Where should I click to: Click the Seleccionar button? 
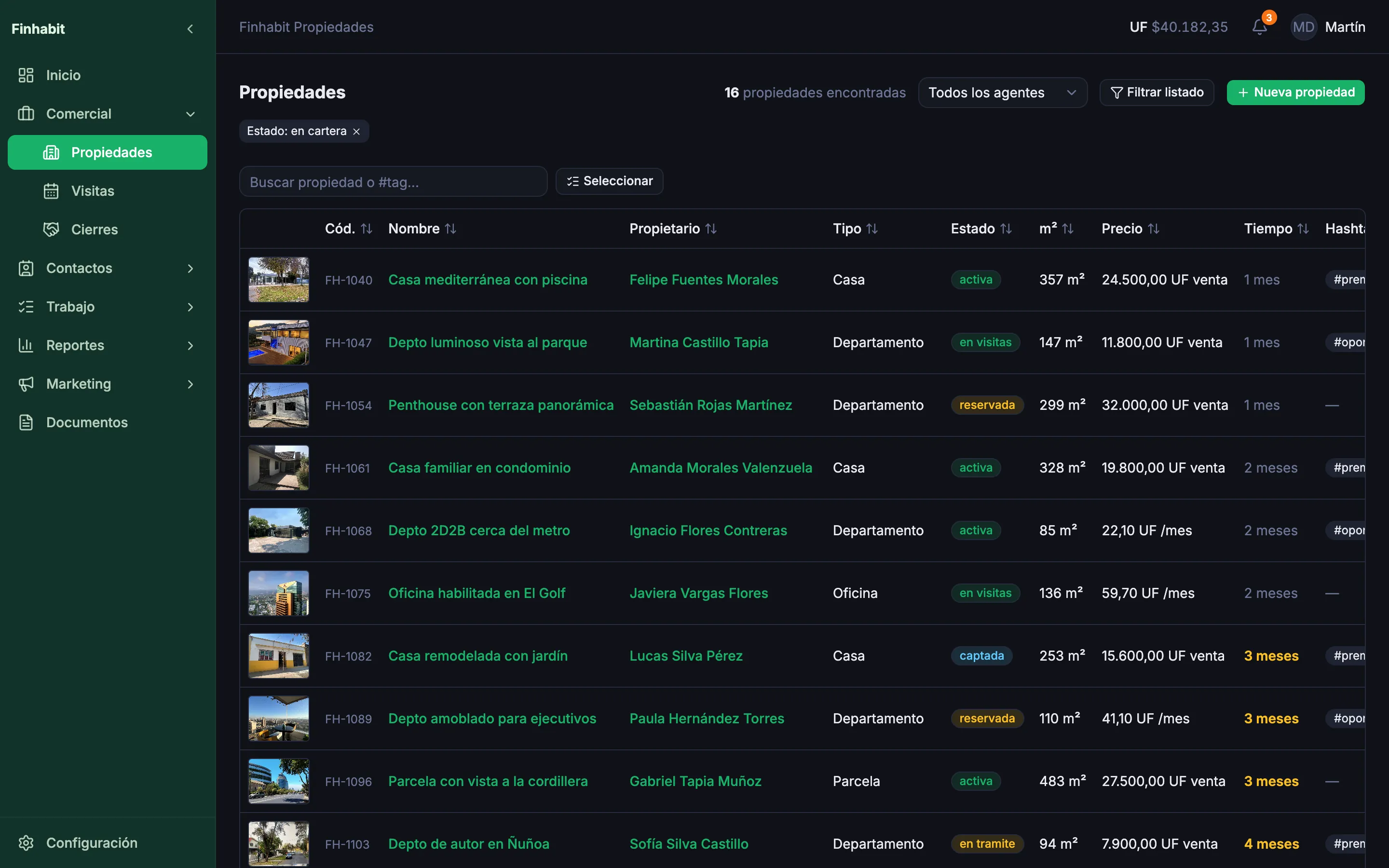[x=609, y=181]
